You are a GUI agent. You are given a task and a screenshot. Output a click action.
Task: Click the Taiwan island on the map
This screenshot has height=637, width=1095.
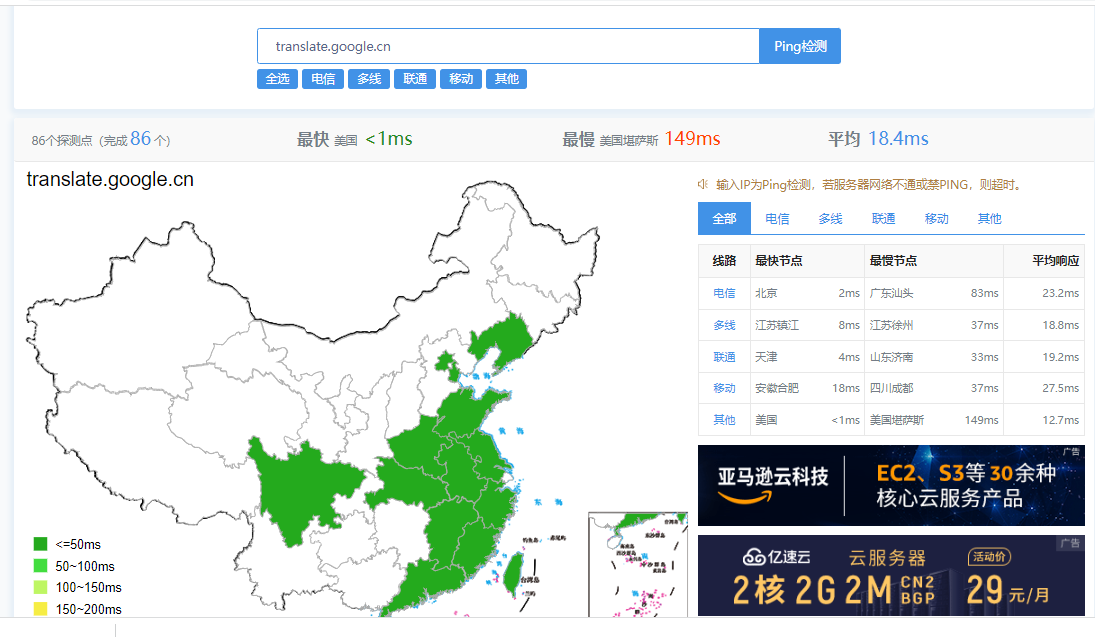point(513,574)
